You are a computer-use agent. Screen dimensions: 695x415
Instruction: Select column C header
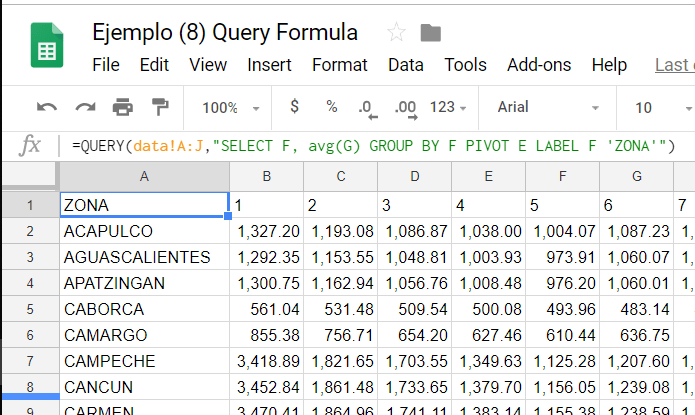point(340,176)
